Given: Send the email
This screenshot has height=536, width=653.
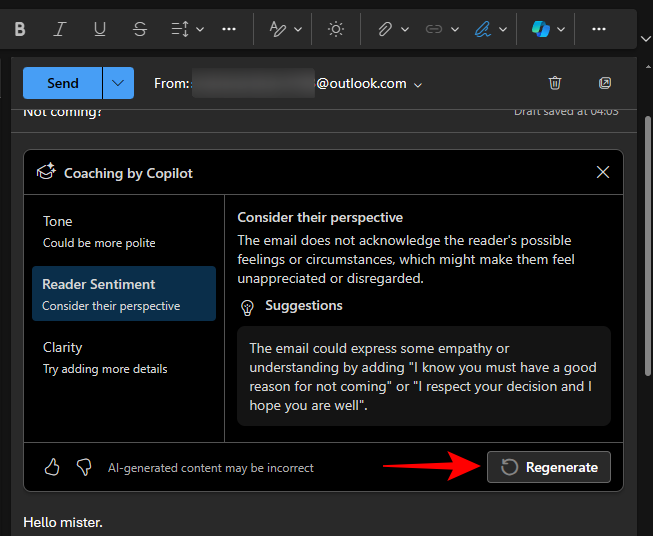Looking at the screenshot, I should 62,83.
